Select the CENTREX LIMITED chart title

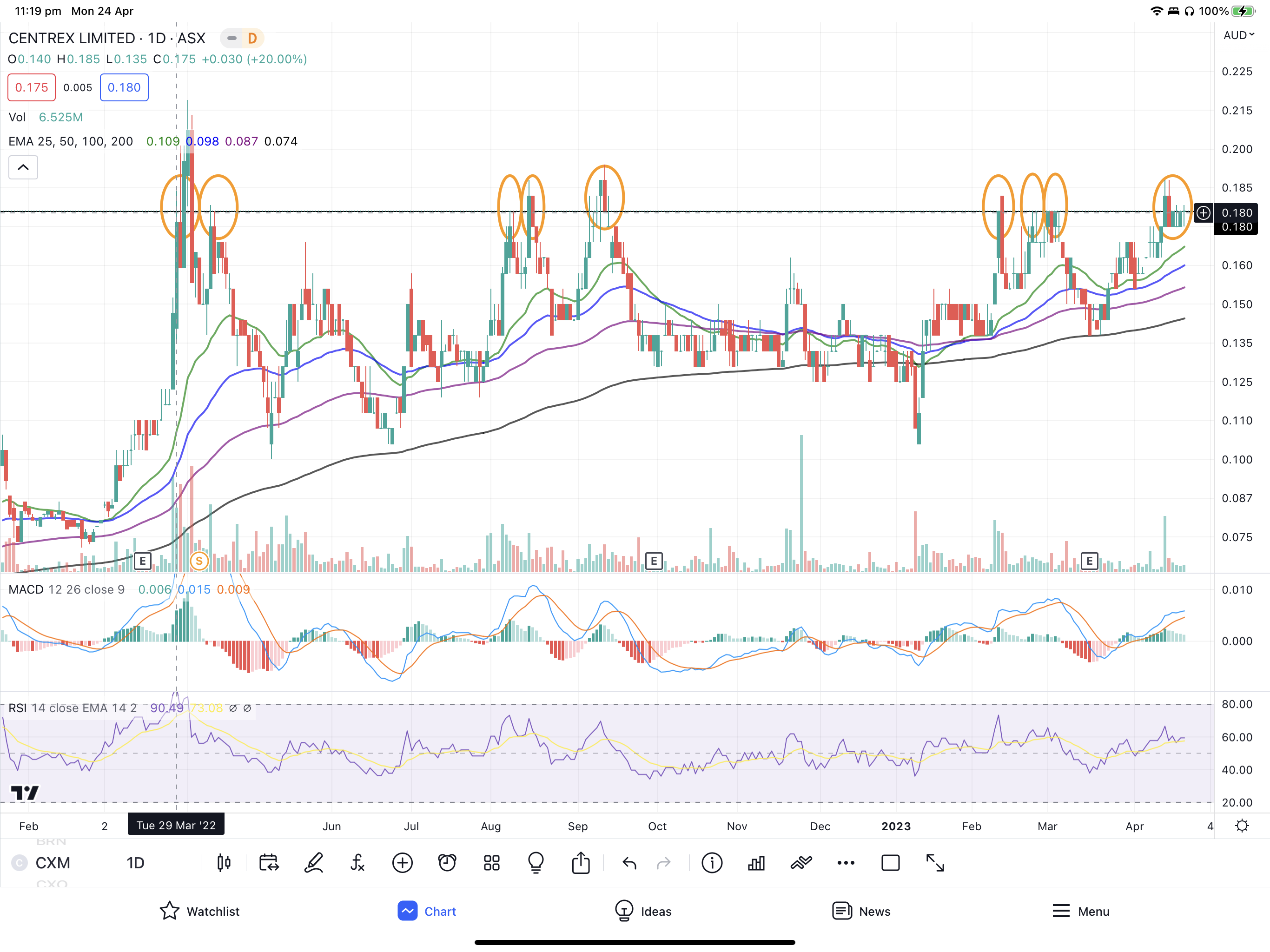point(107,39)
